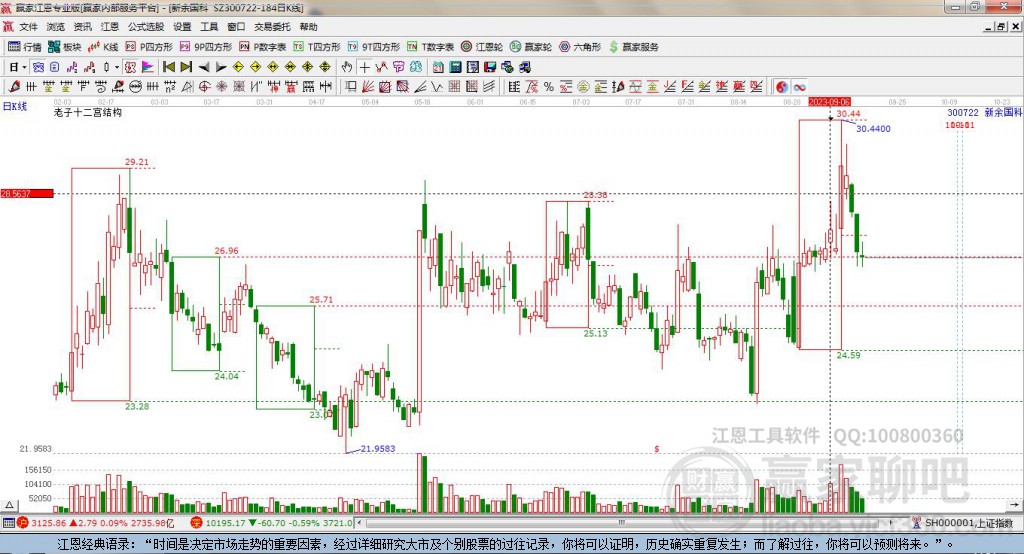Step chart right with black right arrow
The image size is (1024, 554).
tap(221, 67)
